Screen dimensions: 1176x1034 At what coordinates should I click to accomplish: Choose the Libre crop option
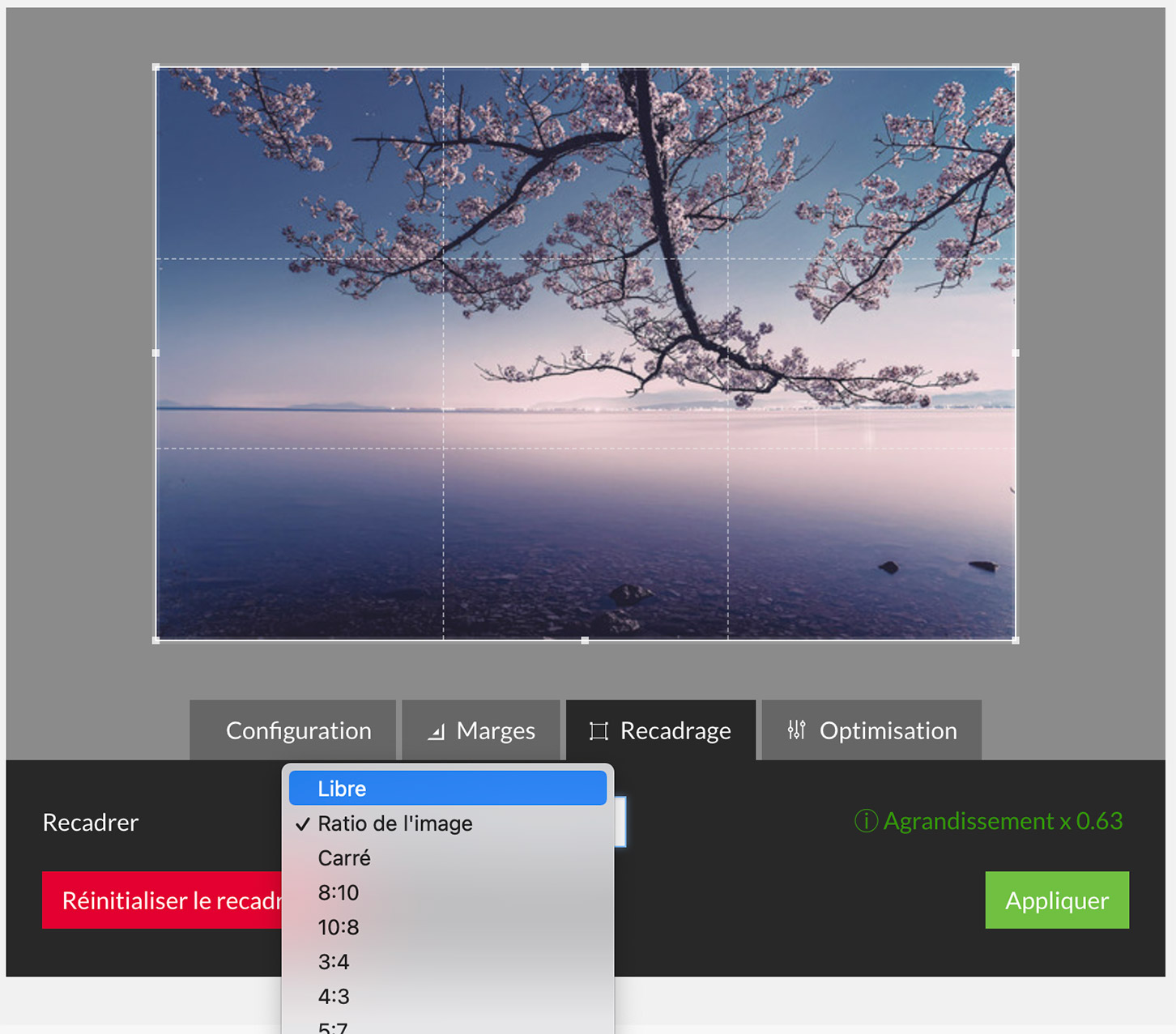tap(447, 789)
